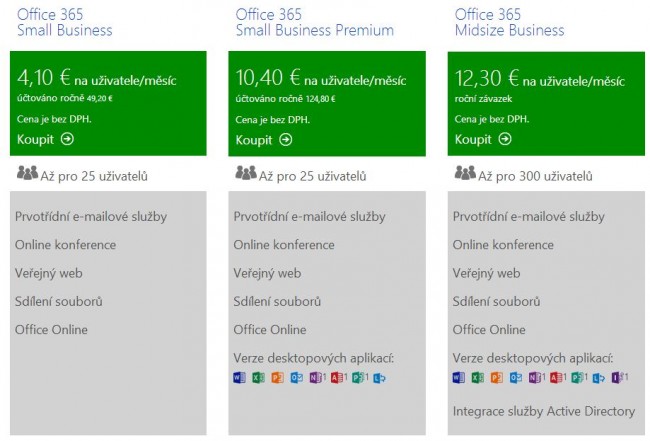Click Lync icon in Small Business Premium
Screen dimensions: 650x441
(379, 378)
